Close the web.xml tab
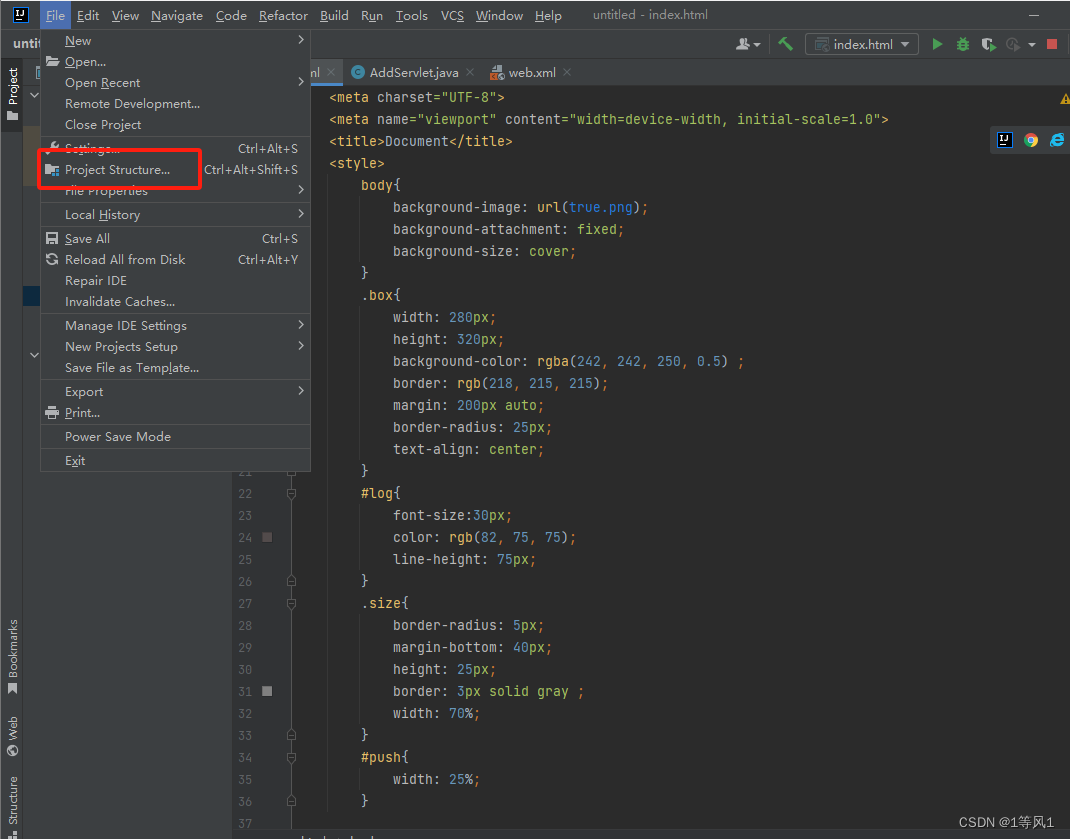 567,72
